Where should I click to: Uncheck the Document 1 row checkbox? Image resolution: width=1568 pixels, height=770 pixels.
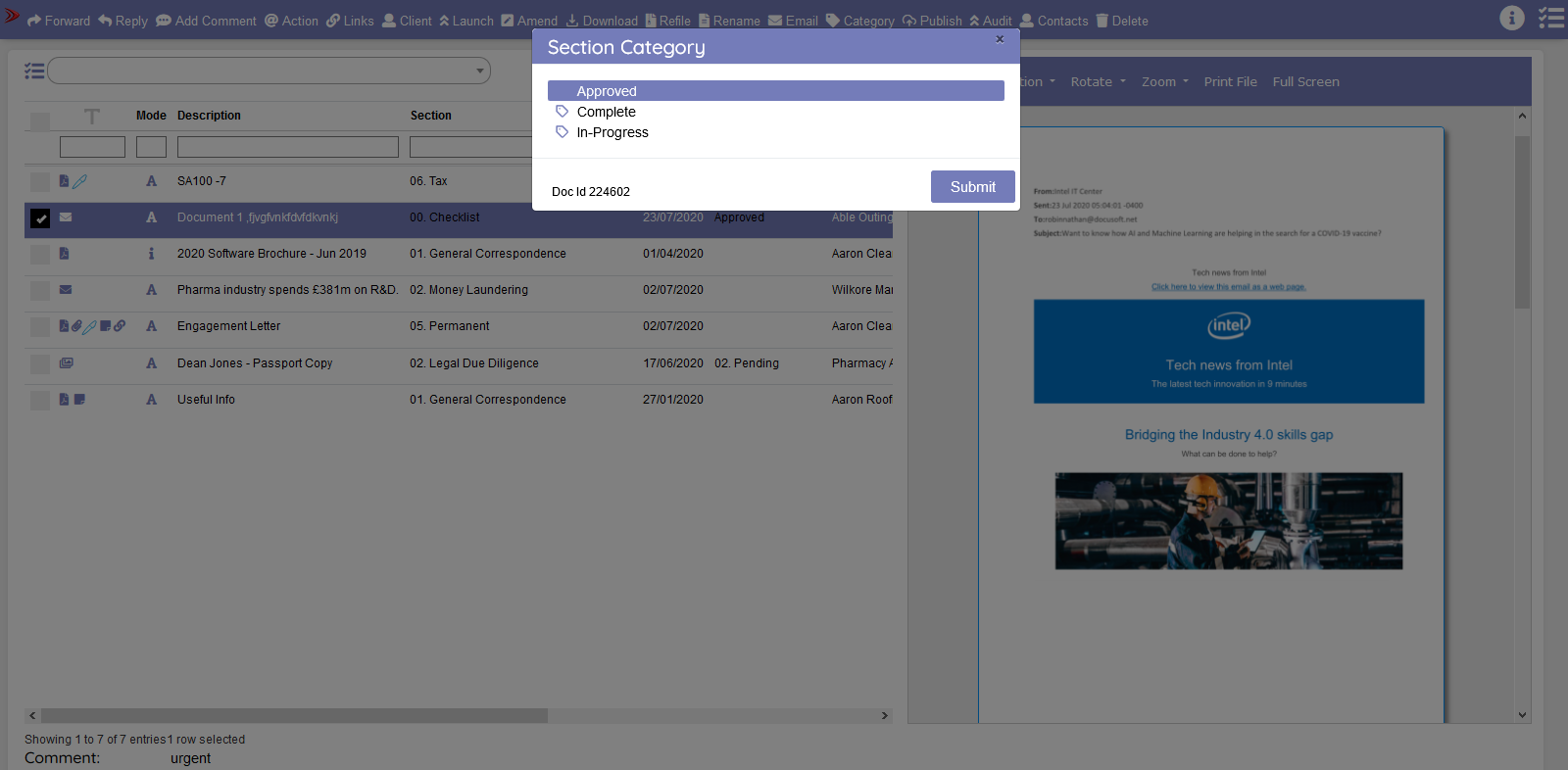pos(40,218)
